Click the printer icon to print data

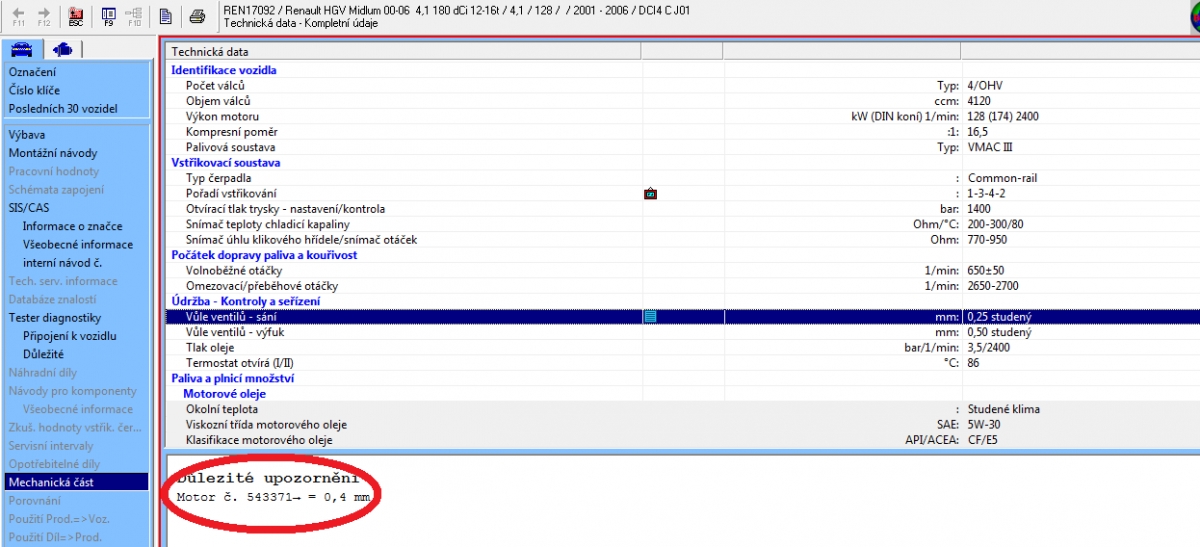coord(198,15)
